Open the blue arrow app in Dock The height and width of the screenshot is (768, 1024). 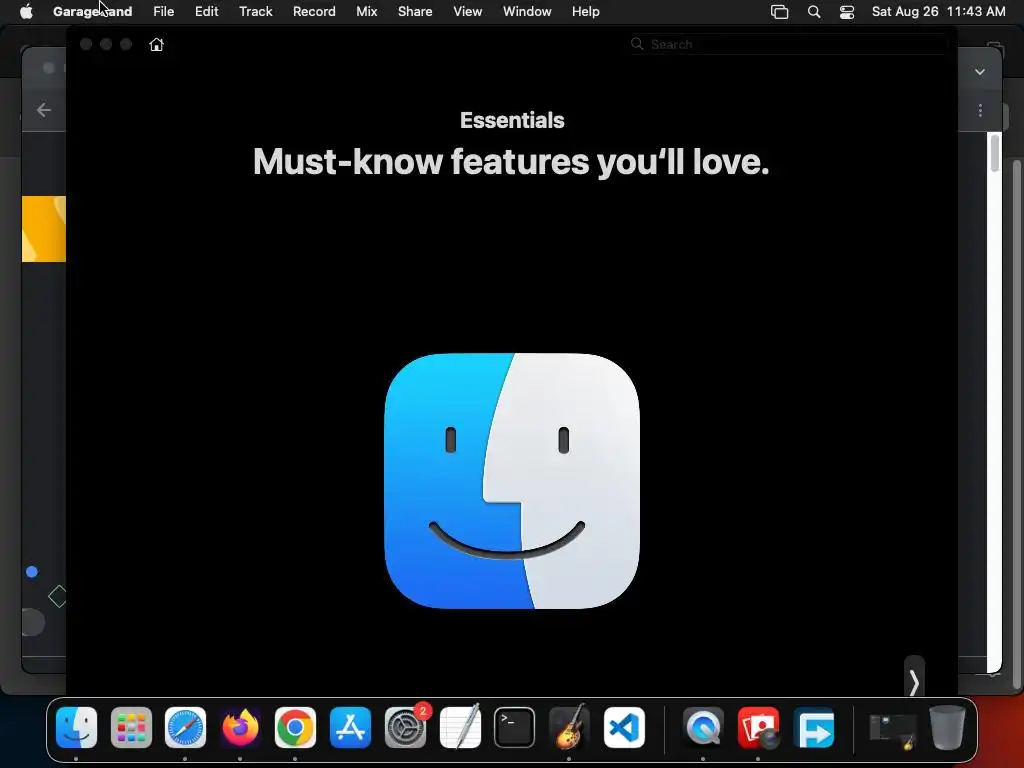coord(814,727)
